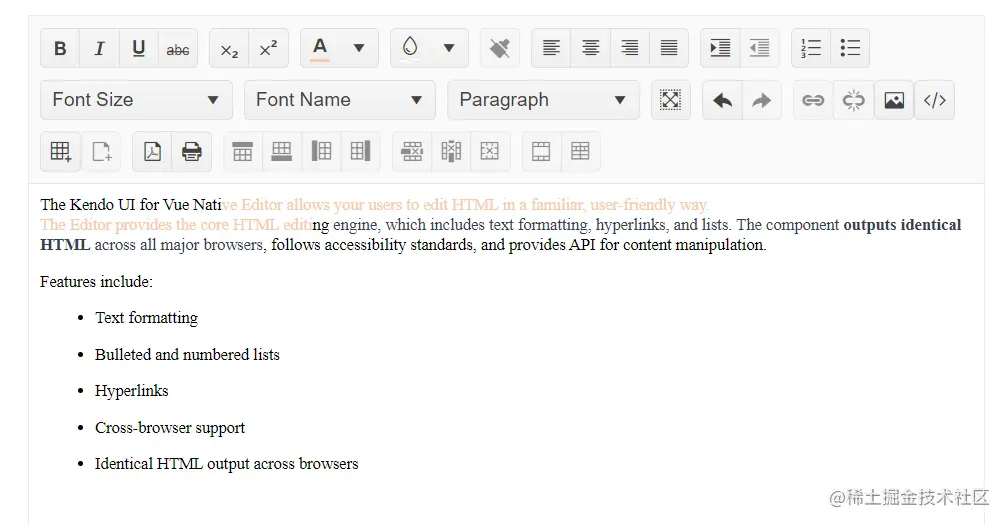Delete the table icon
The image size is (1007, 525).
click(x=490, y=152)
